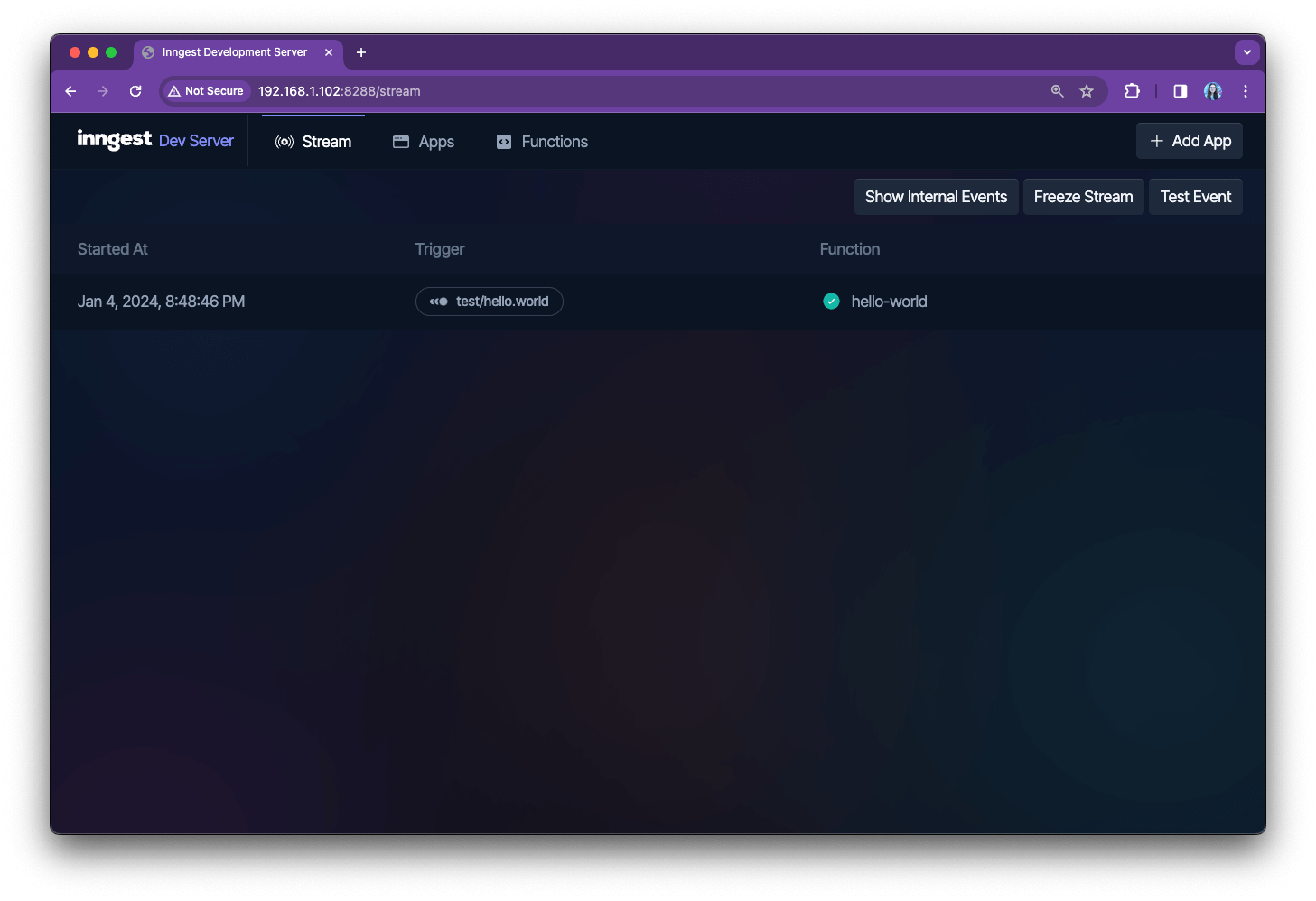Send a Test Event
Image resolution: width=1316 pixels, height=901 pixels.
(x=1195, y=196)
